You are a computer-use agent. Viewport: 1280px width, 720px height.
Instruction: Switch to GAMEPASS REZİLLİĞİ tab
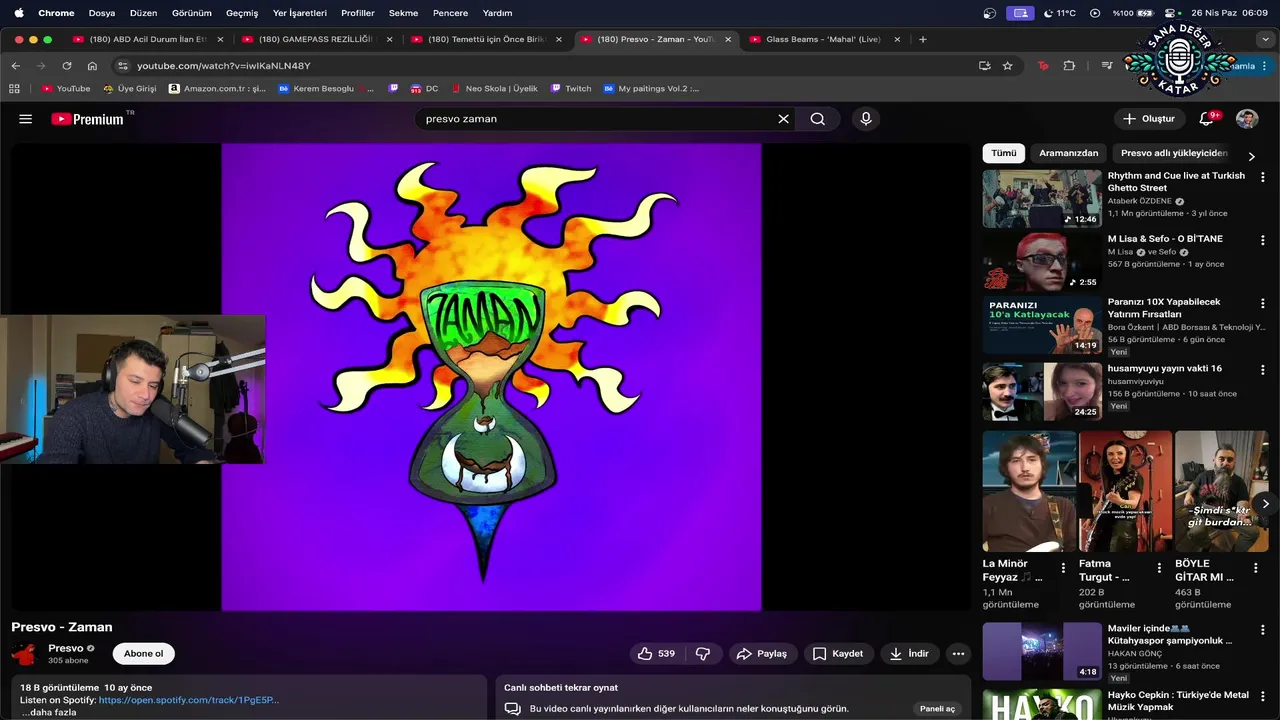pyautogui.click(x=316, y=40)
